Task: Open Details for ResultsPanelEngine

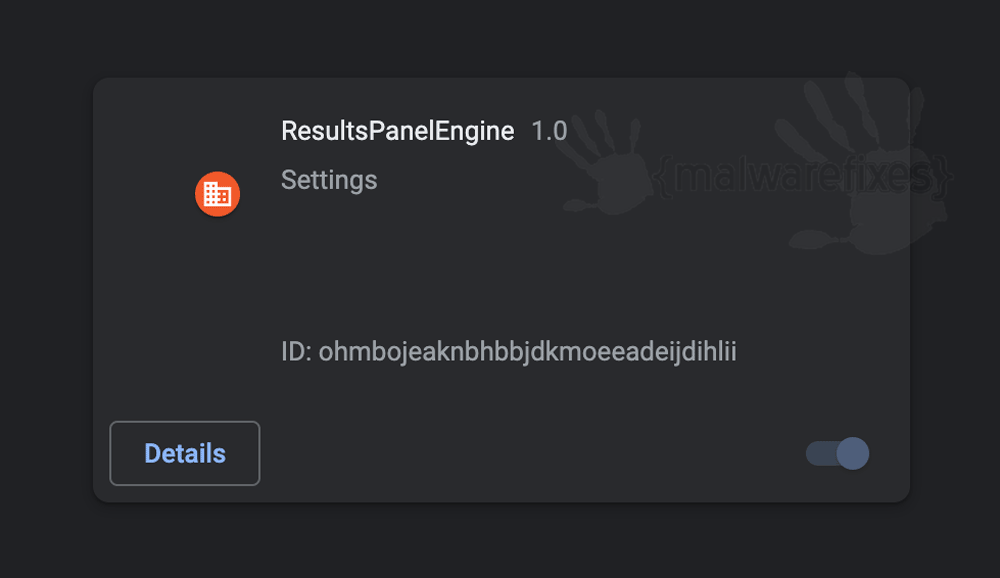Action: [185, 453]
